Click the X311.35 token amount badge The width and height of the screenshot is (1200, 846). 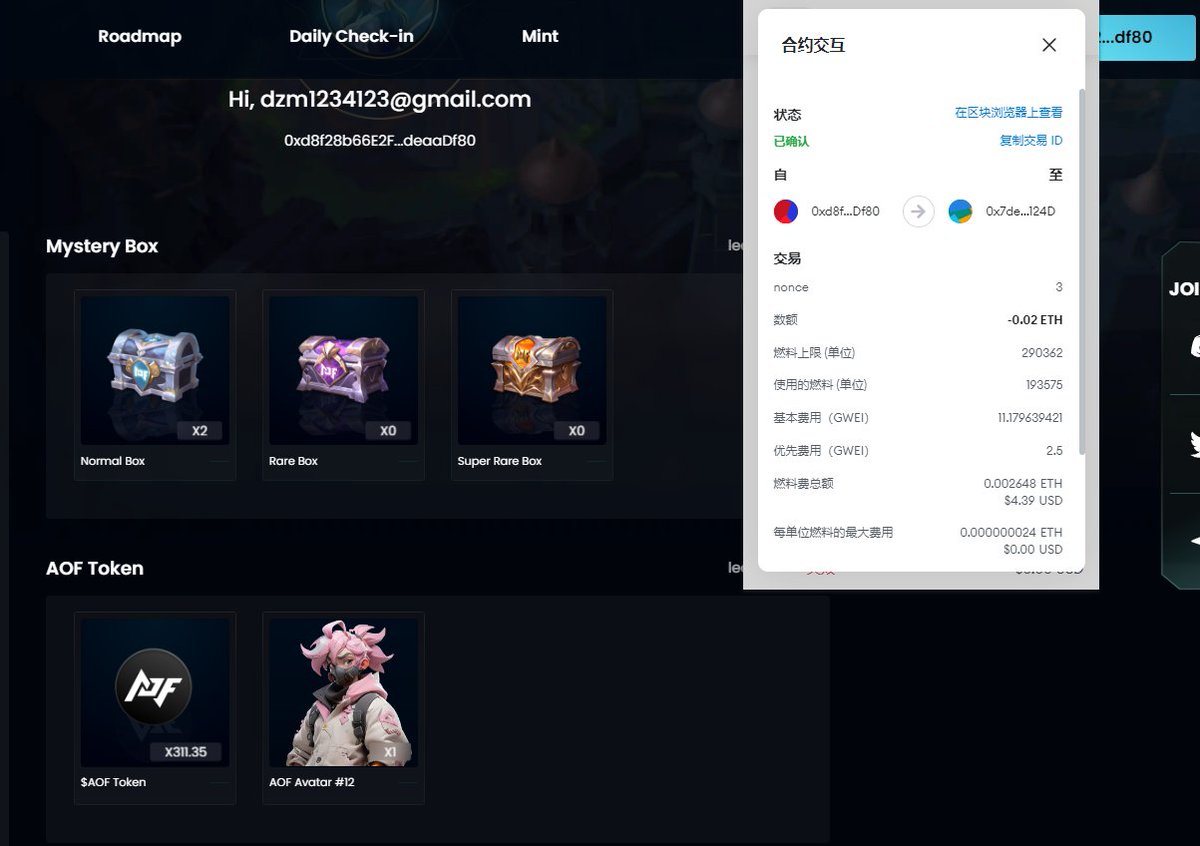[185, 752]
